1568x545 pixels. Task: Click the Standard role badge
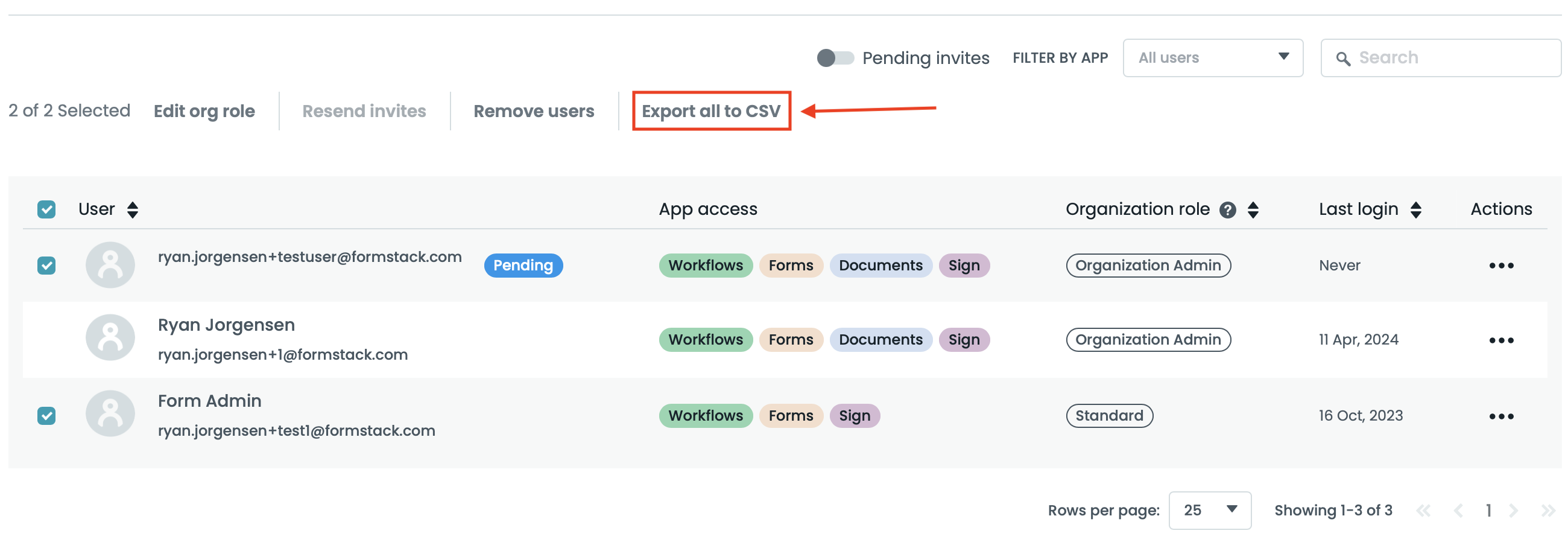point(1108,416)
